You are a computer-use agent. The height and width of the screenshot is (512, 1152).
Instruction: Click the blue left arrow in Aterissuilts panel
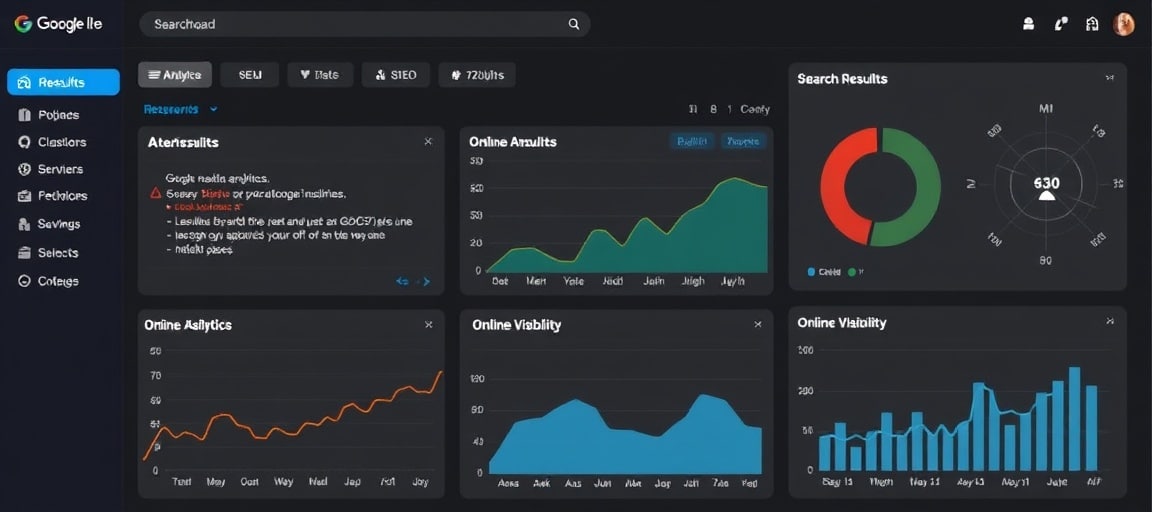coord(402,281)
